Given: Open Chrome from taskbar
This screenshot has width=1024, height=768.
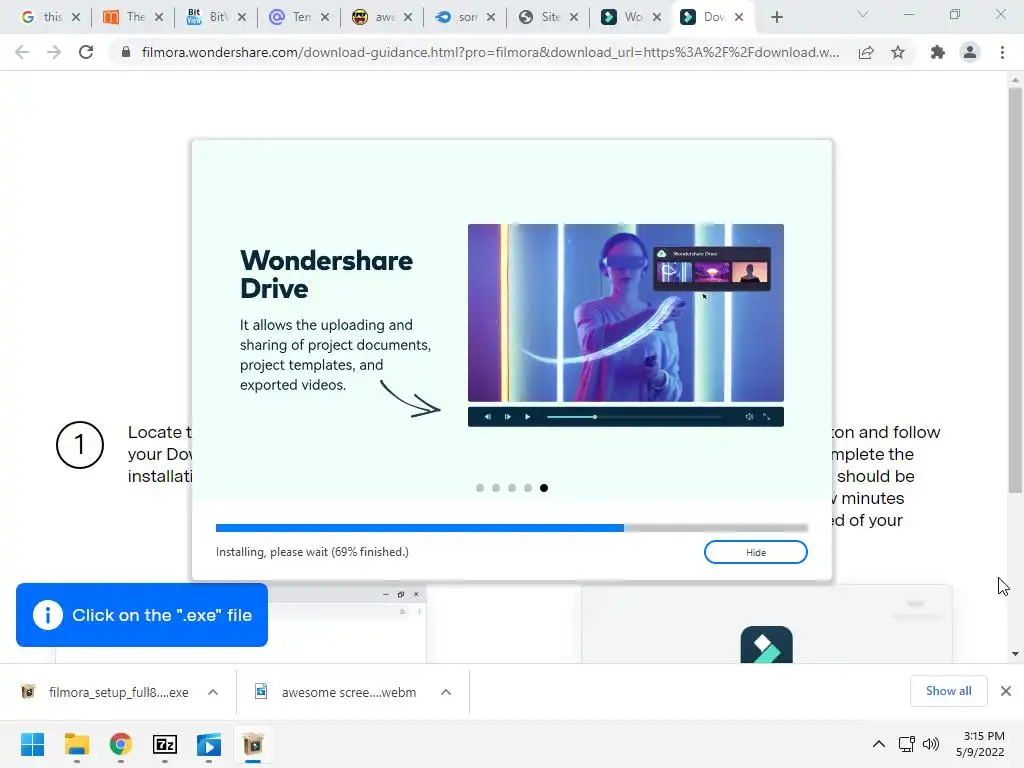Looking at the screenshot, I should click(x=121, y=744).
